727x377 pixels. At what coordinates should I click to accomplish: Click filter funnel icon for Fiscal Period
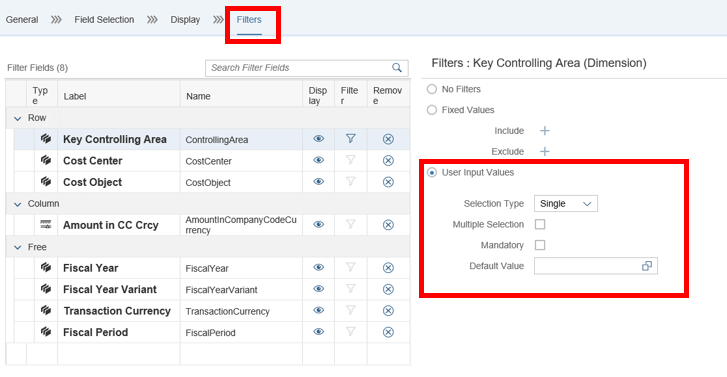pos(351,332)
